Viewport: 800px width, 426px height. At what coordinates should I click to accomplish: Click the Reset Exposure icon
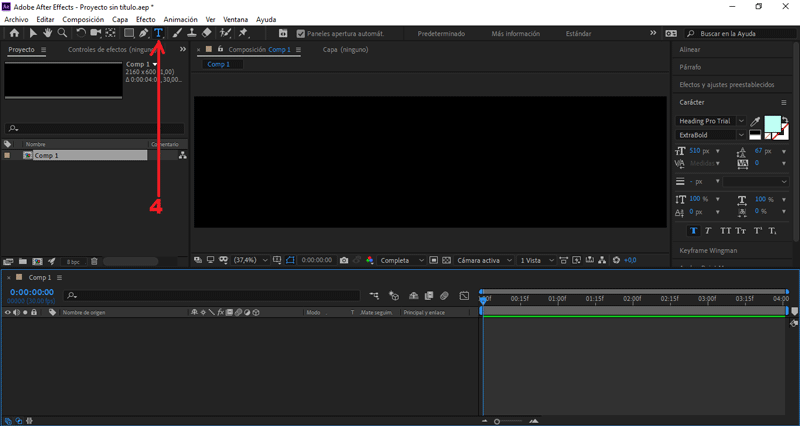pyautogui.click(x=616, y=260)
